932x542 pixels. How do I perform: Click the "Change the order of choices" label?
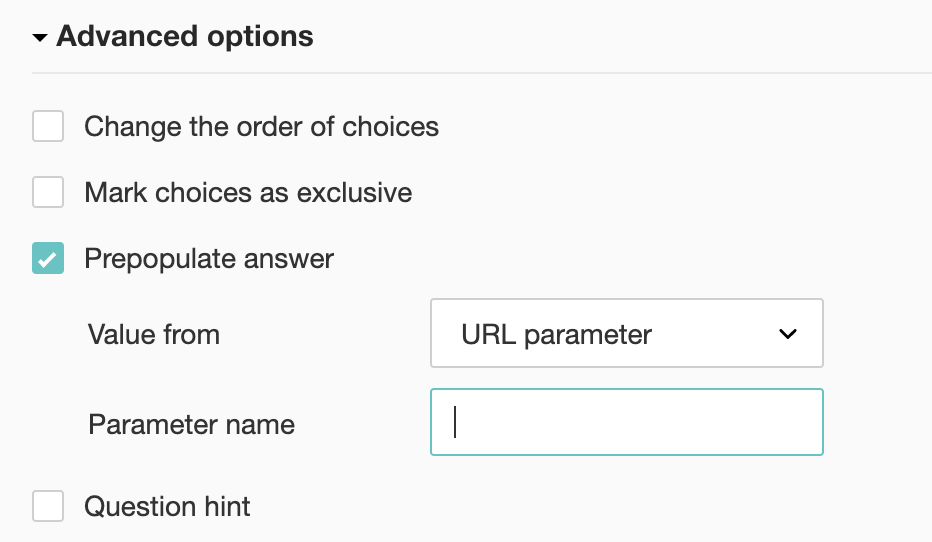click(x=261, y=127)
